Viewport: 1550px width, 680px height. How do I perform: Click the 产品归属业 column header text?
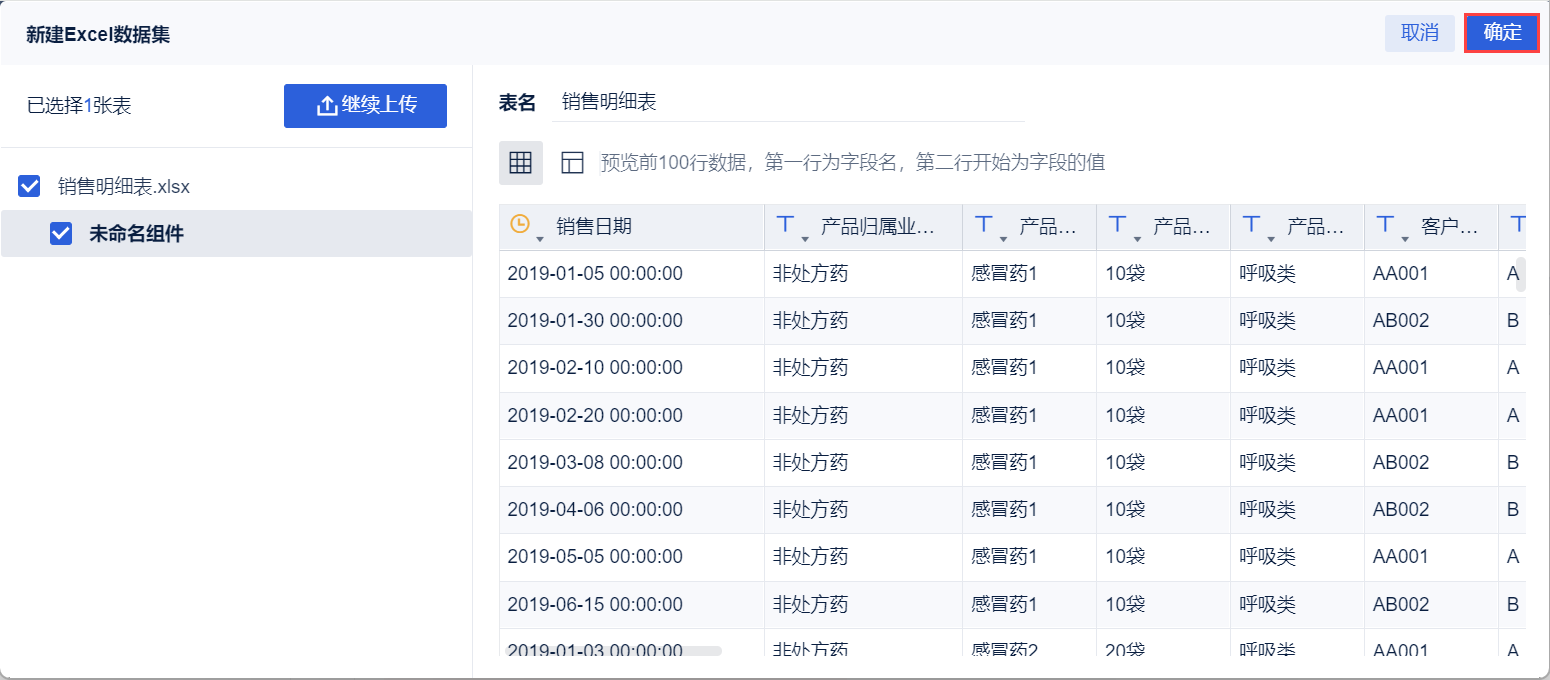(877, 227)
